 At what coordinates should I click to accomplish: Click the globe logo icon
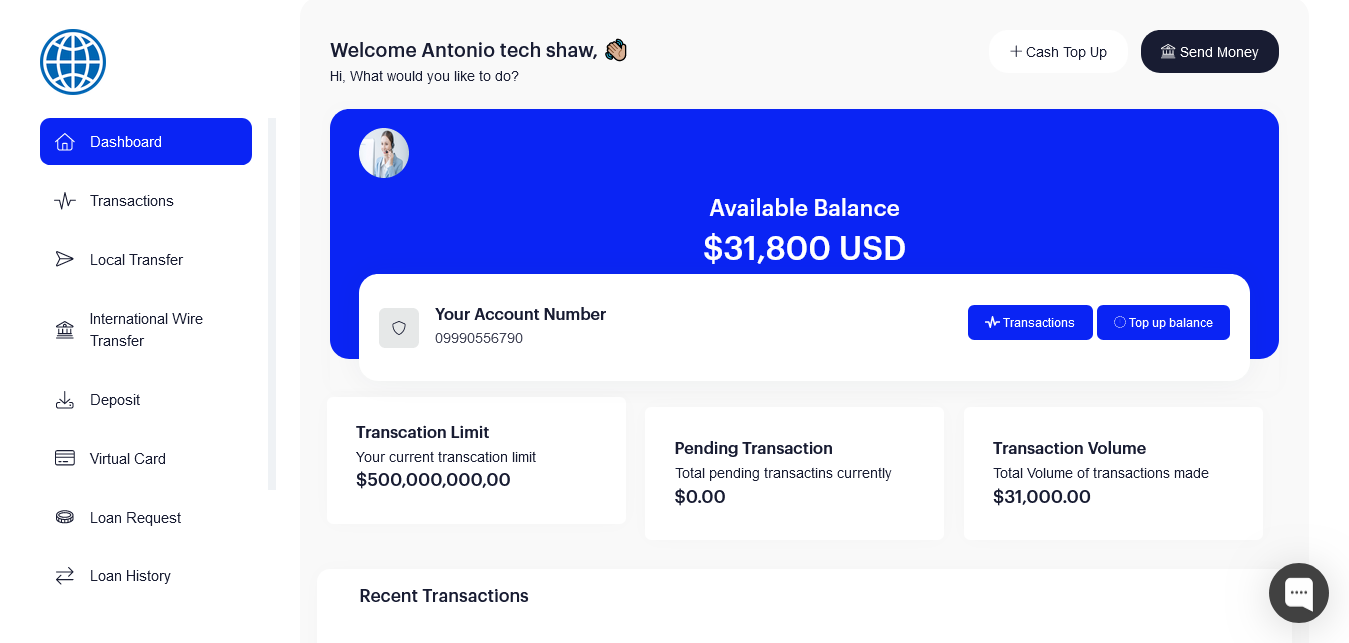tap(73, 62)
